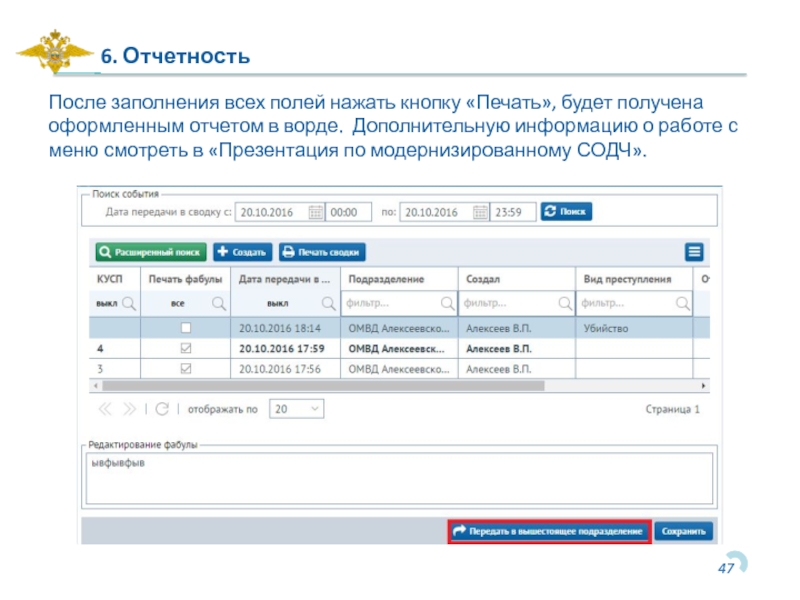Click the scrollbar left arrow
The width and height of the screenshot is (800, 600).
[95, 386]
